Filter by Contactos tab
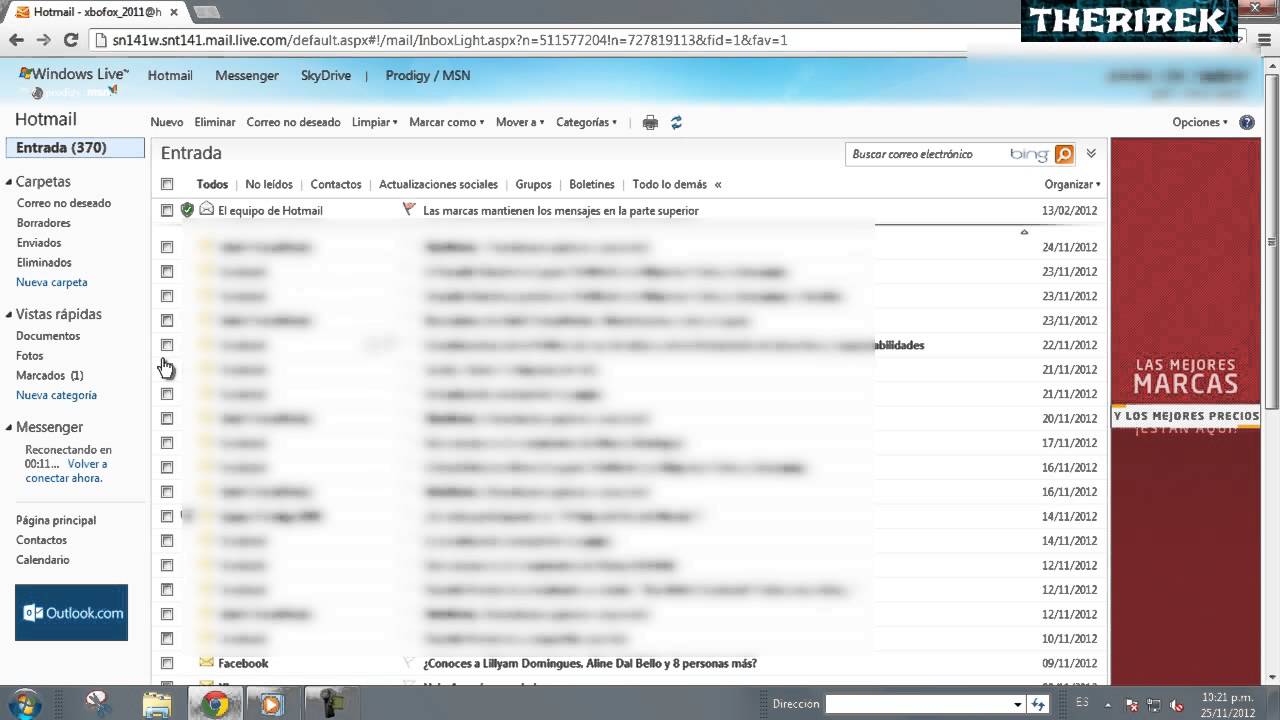 (x=336, y=184)
